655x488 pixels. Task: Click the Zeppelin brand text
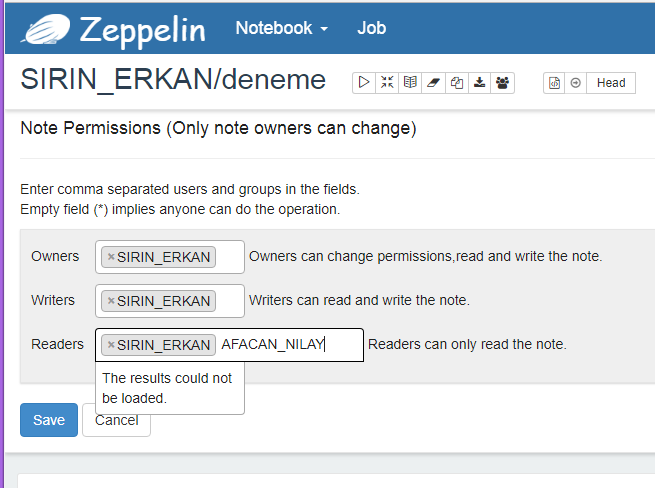(x=142, y=31)
